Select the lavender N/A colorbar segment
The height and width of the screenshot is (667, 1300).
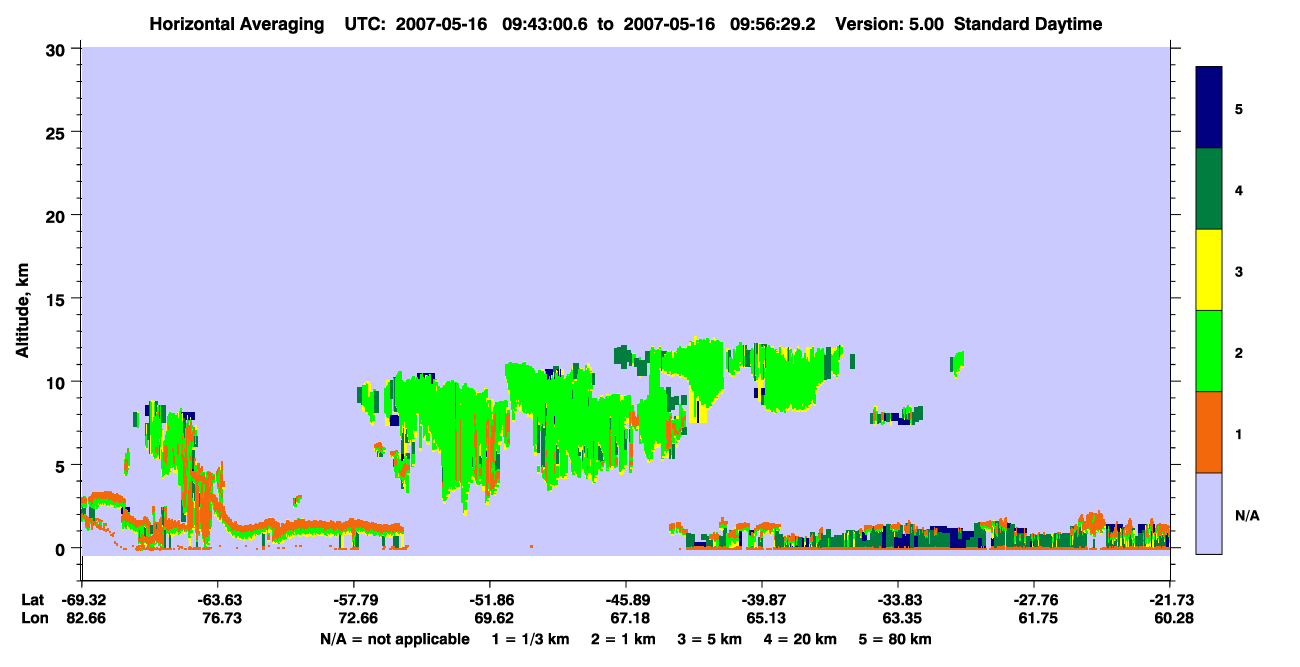pyautogui.click(x=1209, y=513)
